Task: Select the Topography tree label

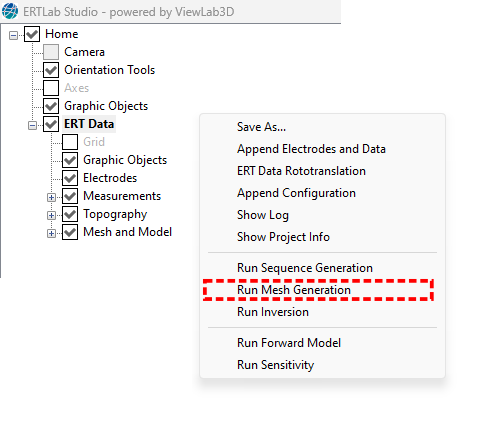Action: click(x=115, y=214)
